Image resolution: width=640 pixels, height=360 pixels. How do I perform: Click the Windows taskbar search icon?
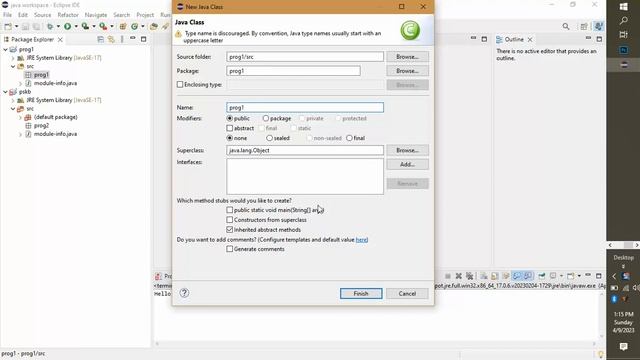623,20
